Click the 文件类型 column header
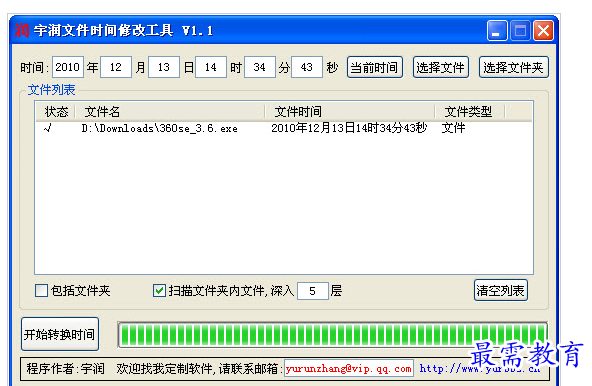 pyautogui.click(x=470, y=112)
